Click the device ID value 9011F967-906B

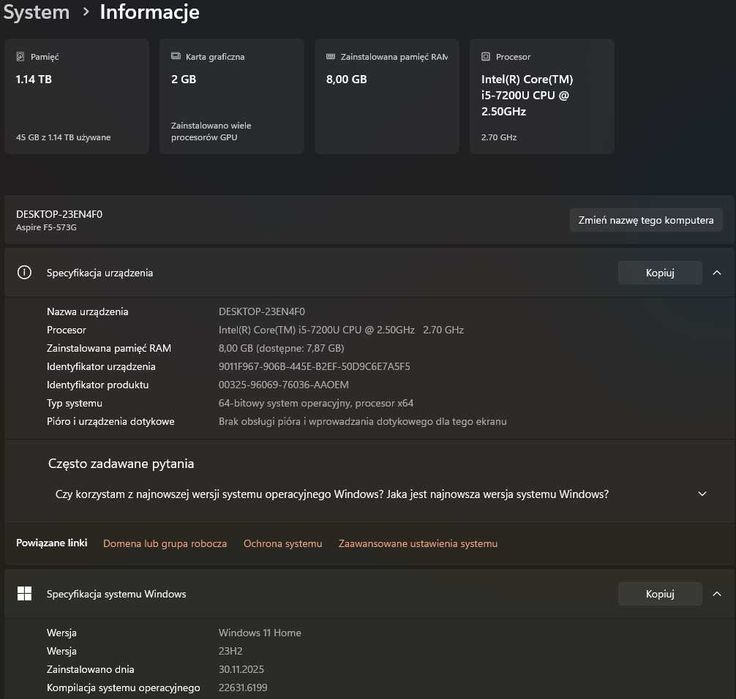coord(314,366)
